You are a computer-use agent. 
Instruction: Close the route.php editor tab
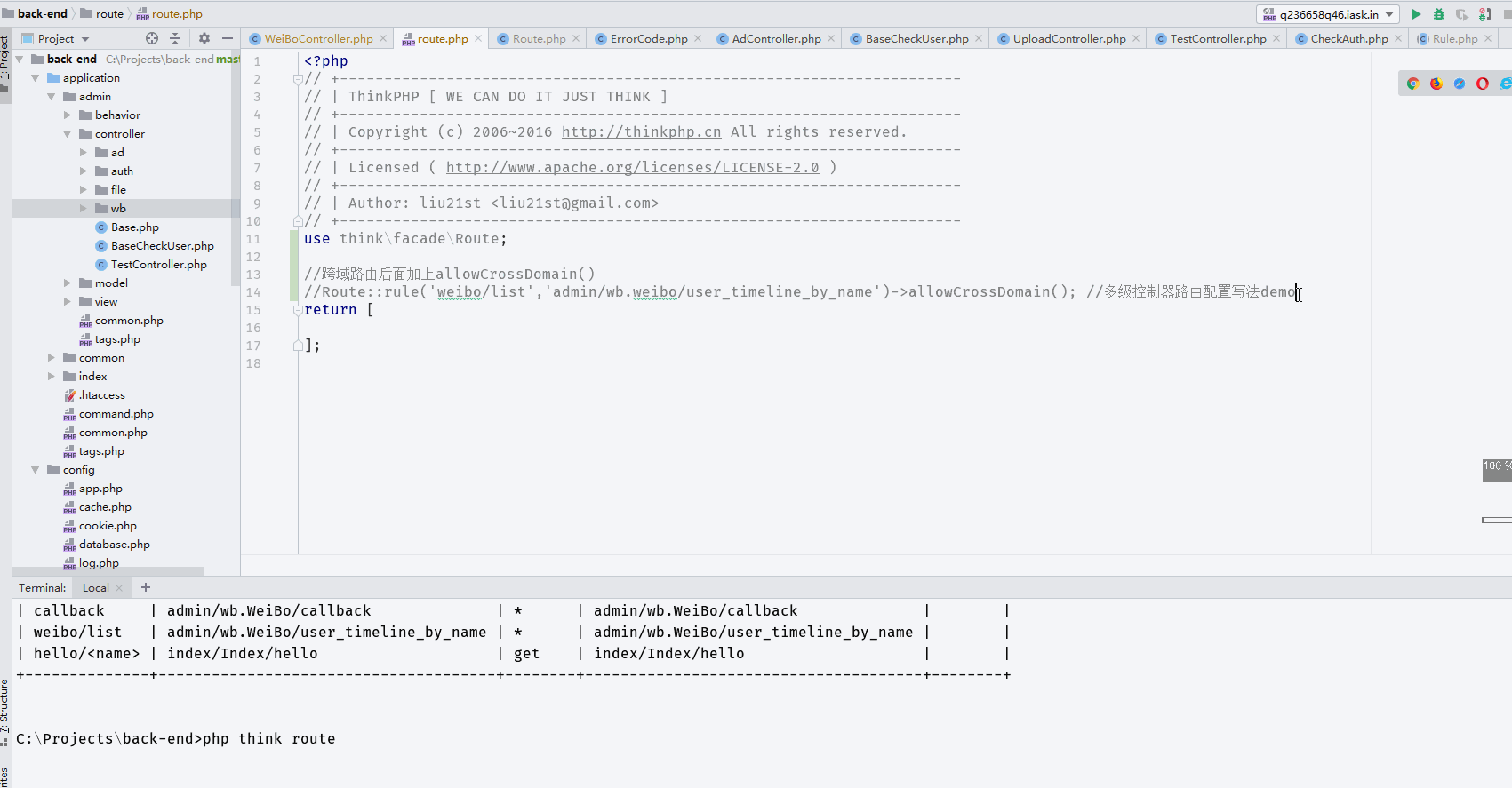[478, 38]
